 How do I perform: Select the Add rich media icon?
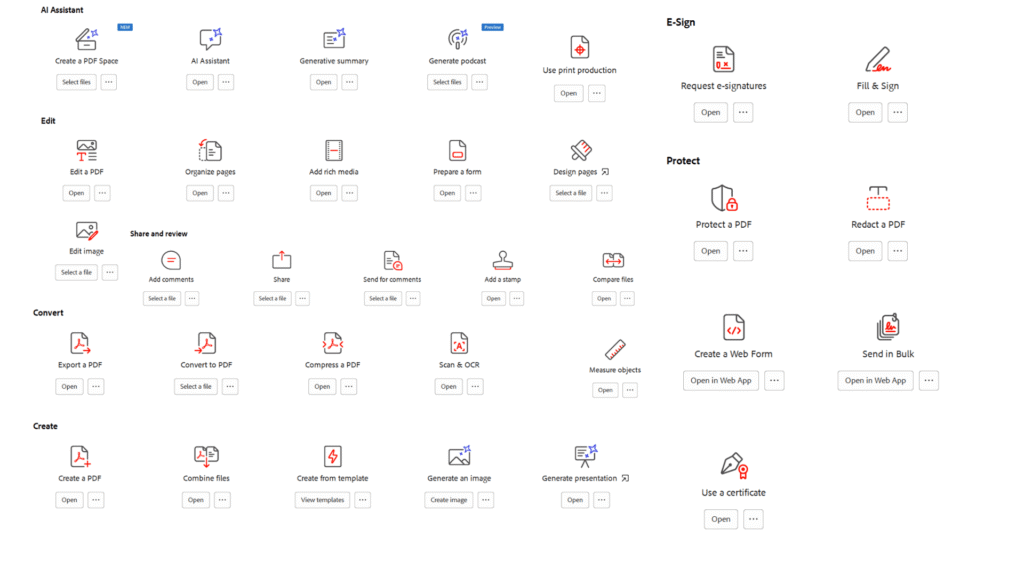[x=333, y=150]
